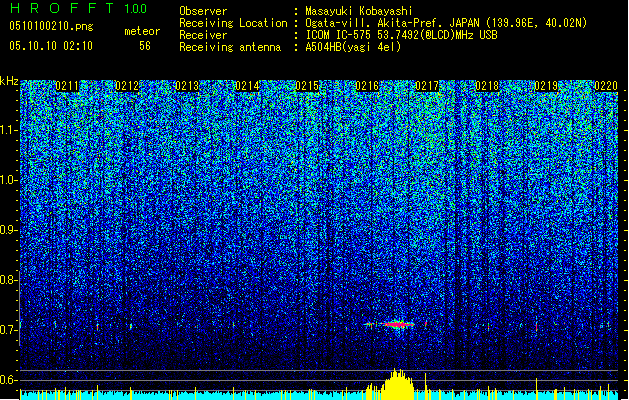The image size is (629, 400).
Task: Click the HROFFT 1.0.0 title text
Action: tap(79, 8)
